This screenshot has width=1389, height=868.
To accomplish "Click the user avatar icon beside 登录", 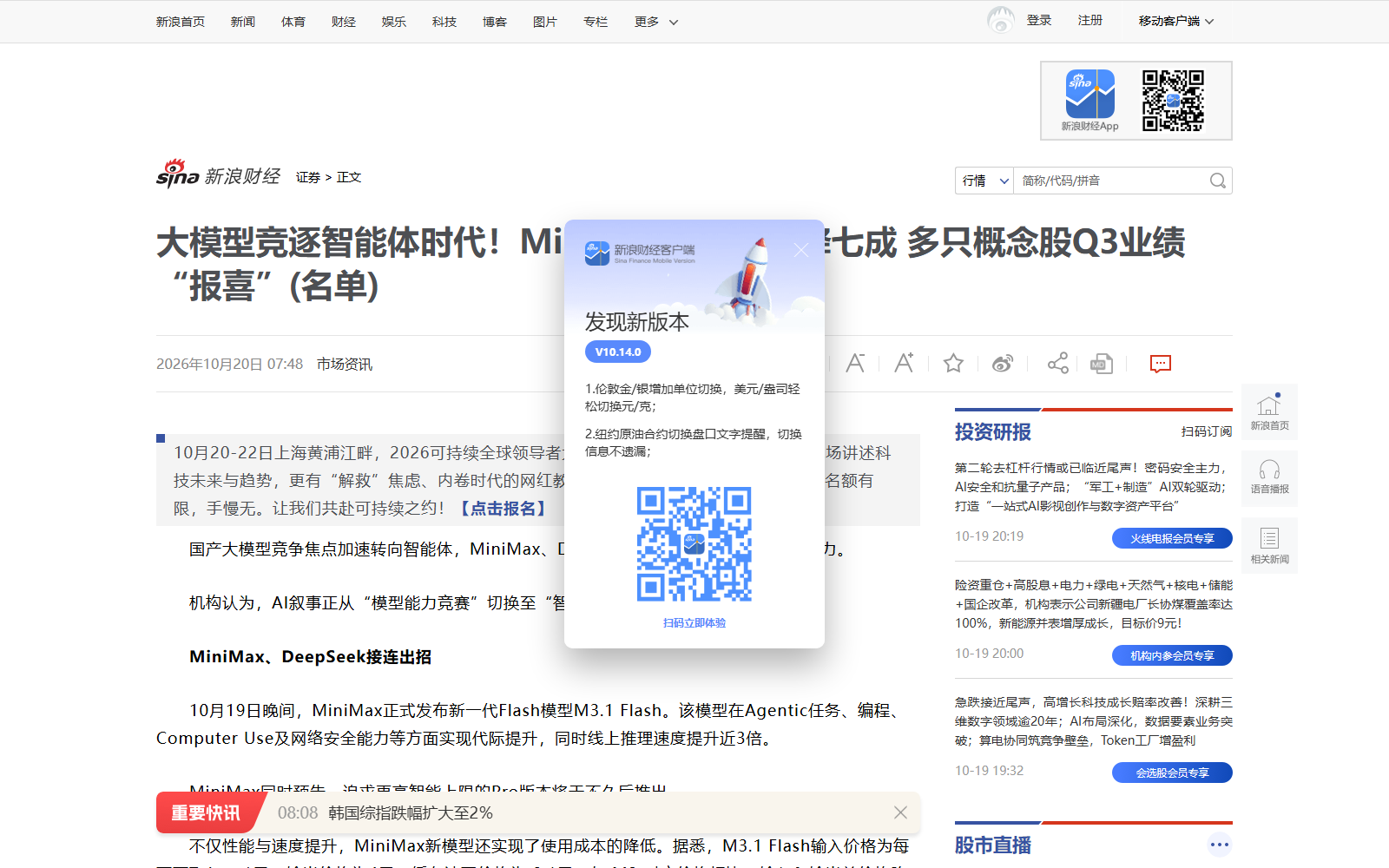I will (x=1001, y=20).
